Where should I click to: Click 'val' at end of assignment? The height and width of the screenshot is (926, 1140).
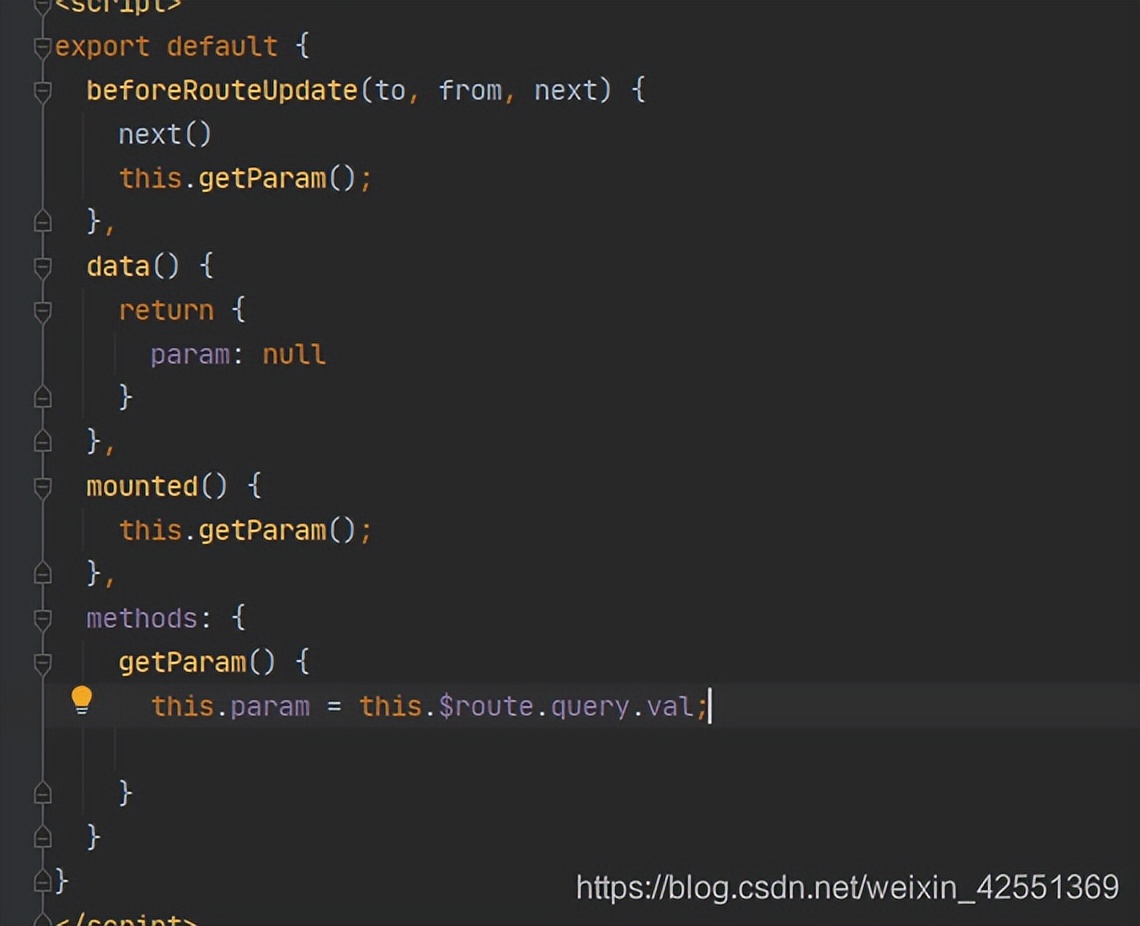[x=670, y=706]
